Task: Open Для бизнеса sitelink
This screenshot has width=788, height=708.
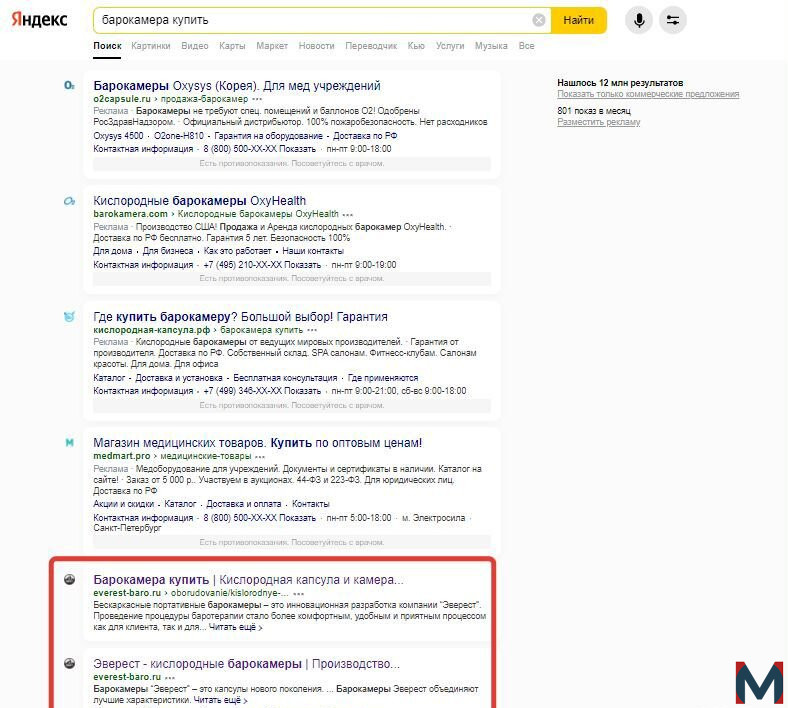Action: (x=168, y=251)
